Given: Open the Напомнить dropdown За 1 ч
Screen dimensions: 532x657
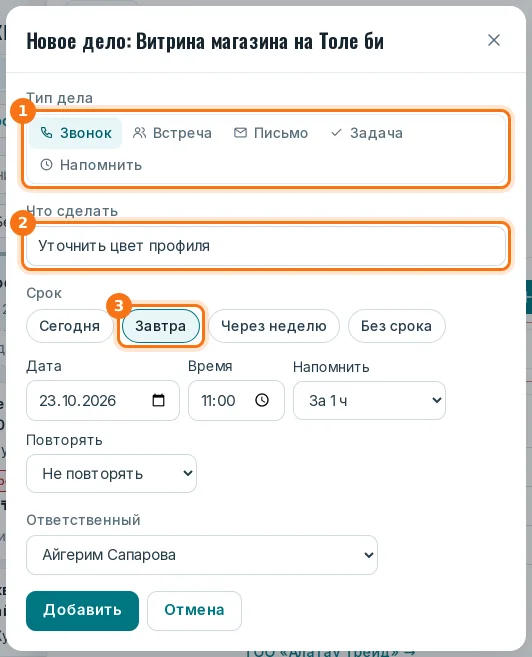Looking at the screenshot, I should tap(369, 401).
